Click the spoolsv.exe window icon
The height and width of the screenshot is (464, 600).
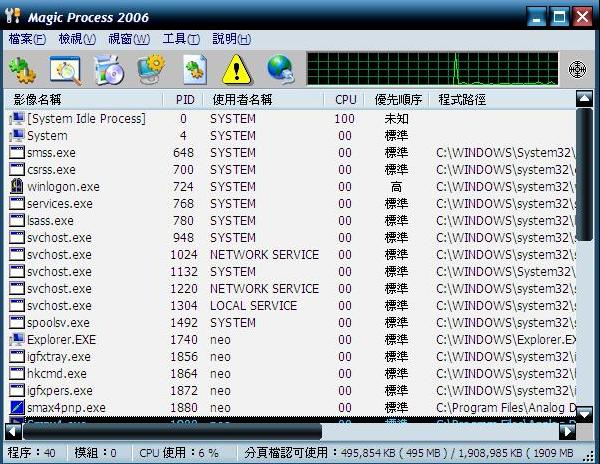[17, 322]
